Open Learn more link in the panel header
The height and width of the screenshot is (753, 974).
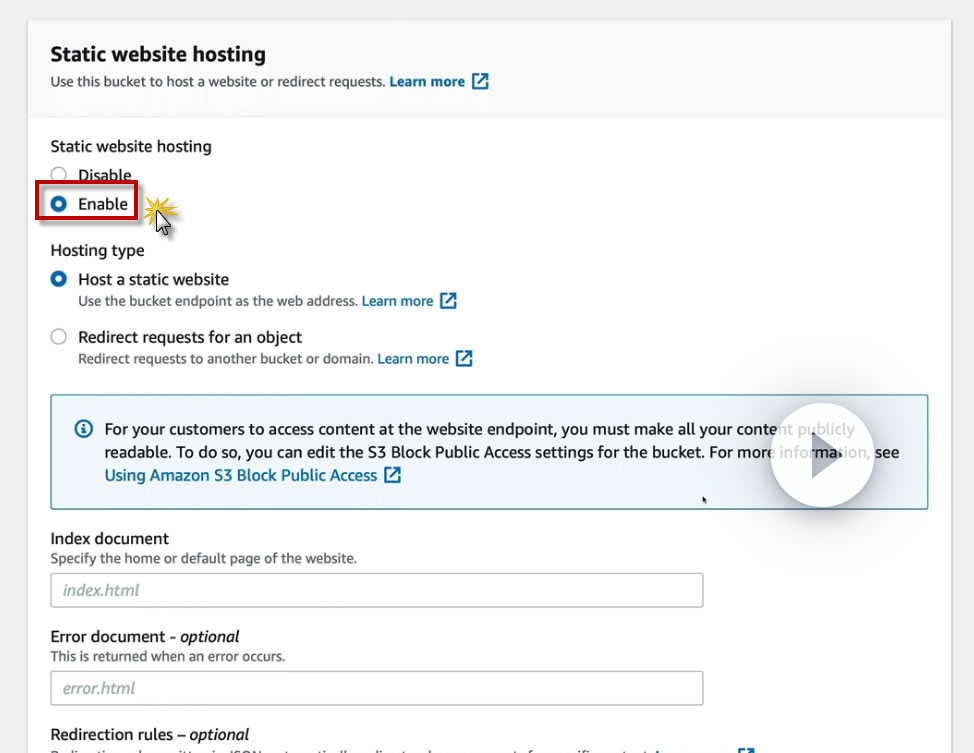(x=427, y=82)
